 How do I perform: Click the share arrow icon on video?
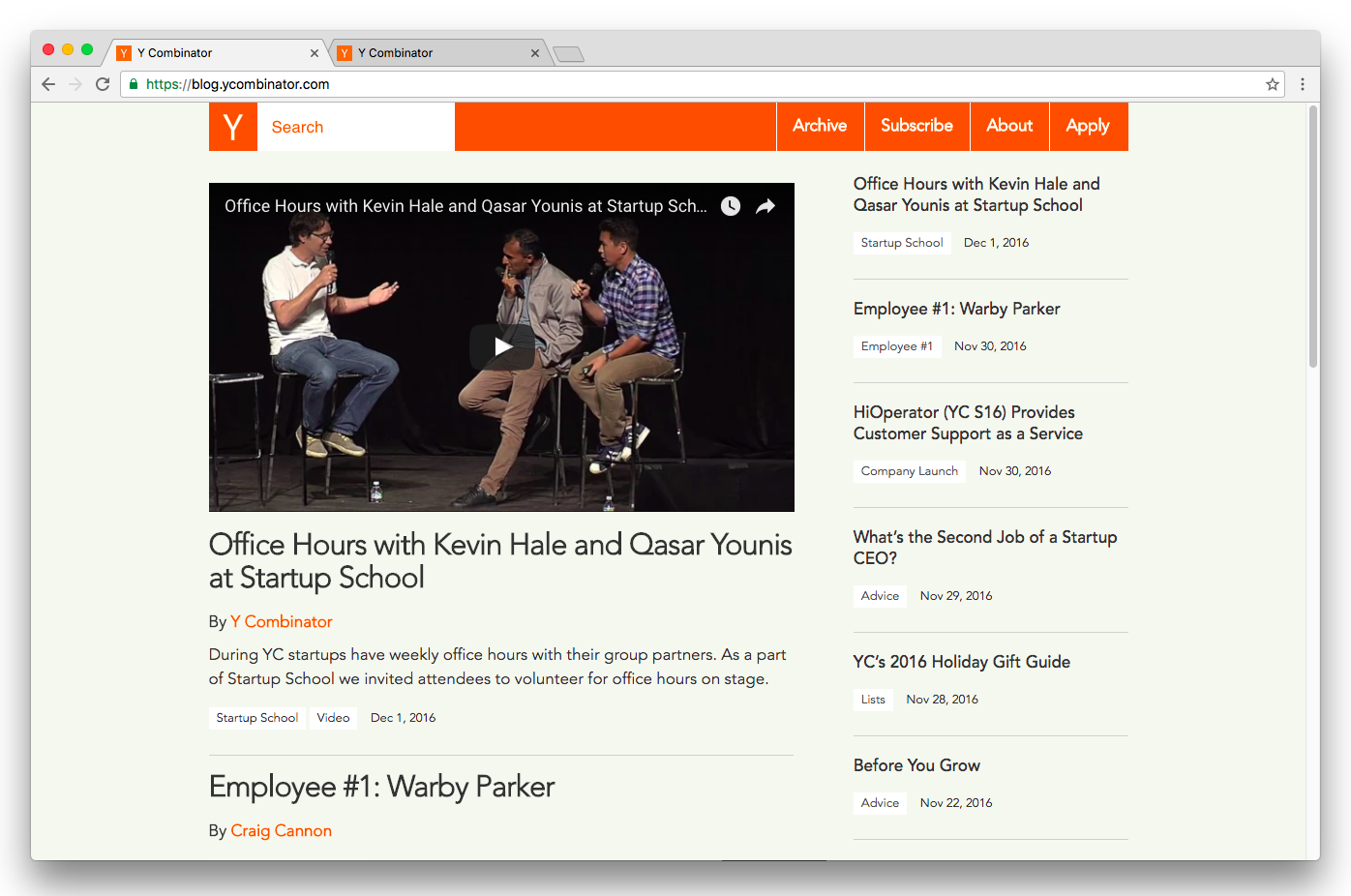tap(766, 206)
